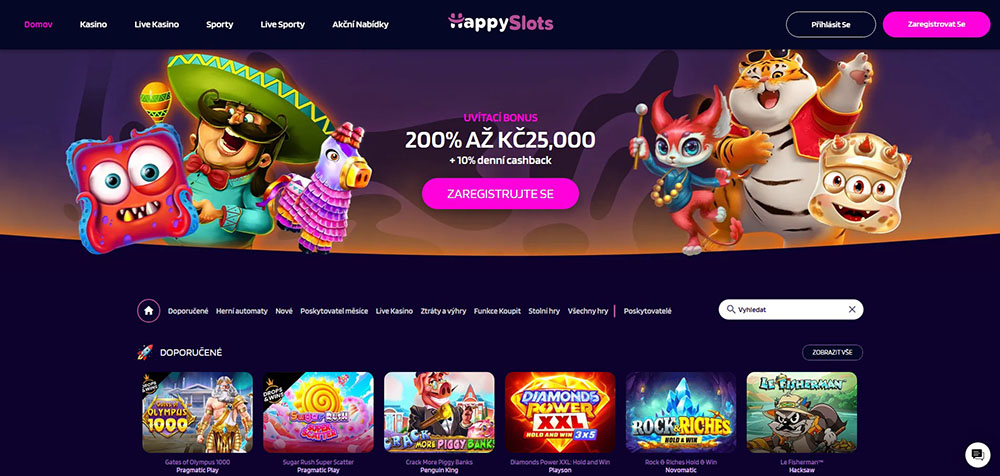1000x476 pixels.
Task: Click Zobrazit vše to show all recommended
Action: coord(832,352)
